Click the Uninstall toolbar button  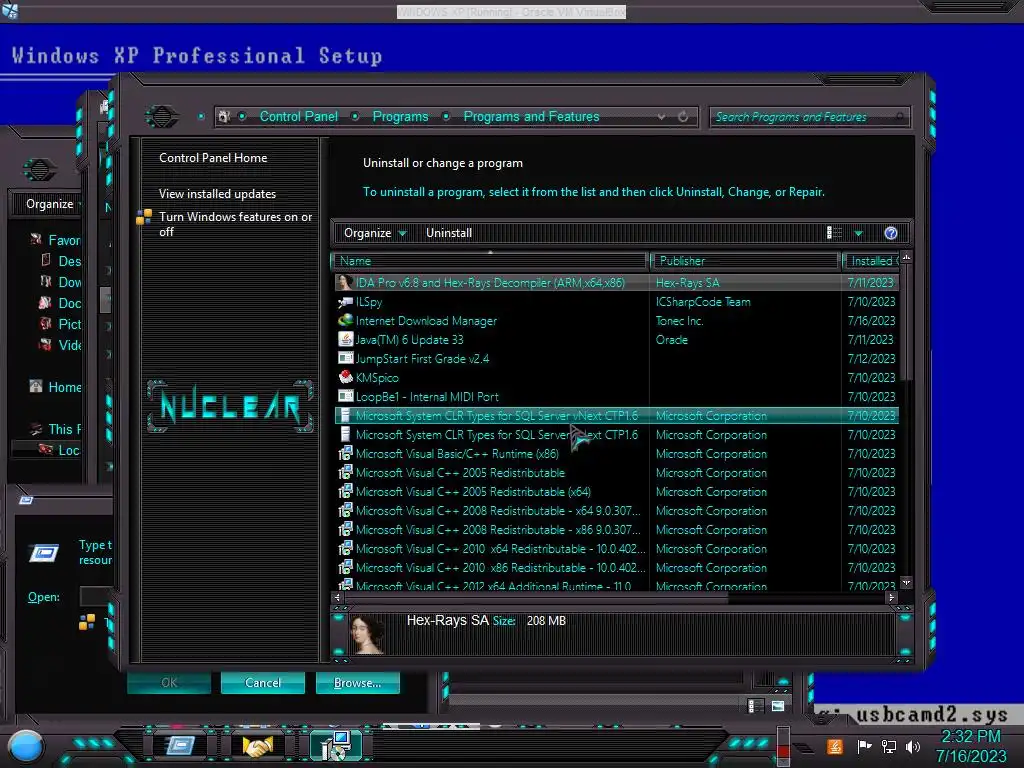coord(449,233)
